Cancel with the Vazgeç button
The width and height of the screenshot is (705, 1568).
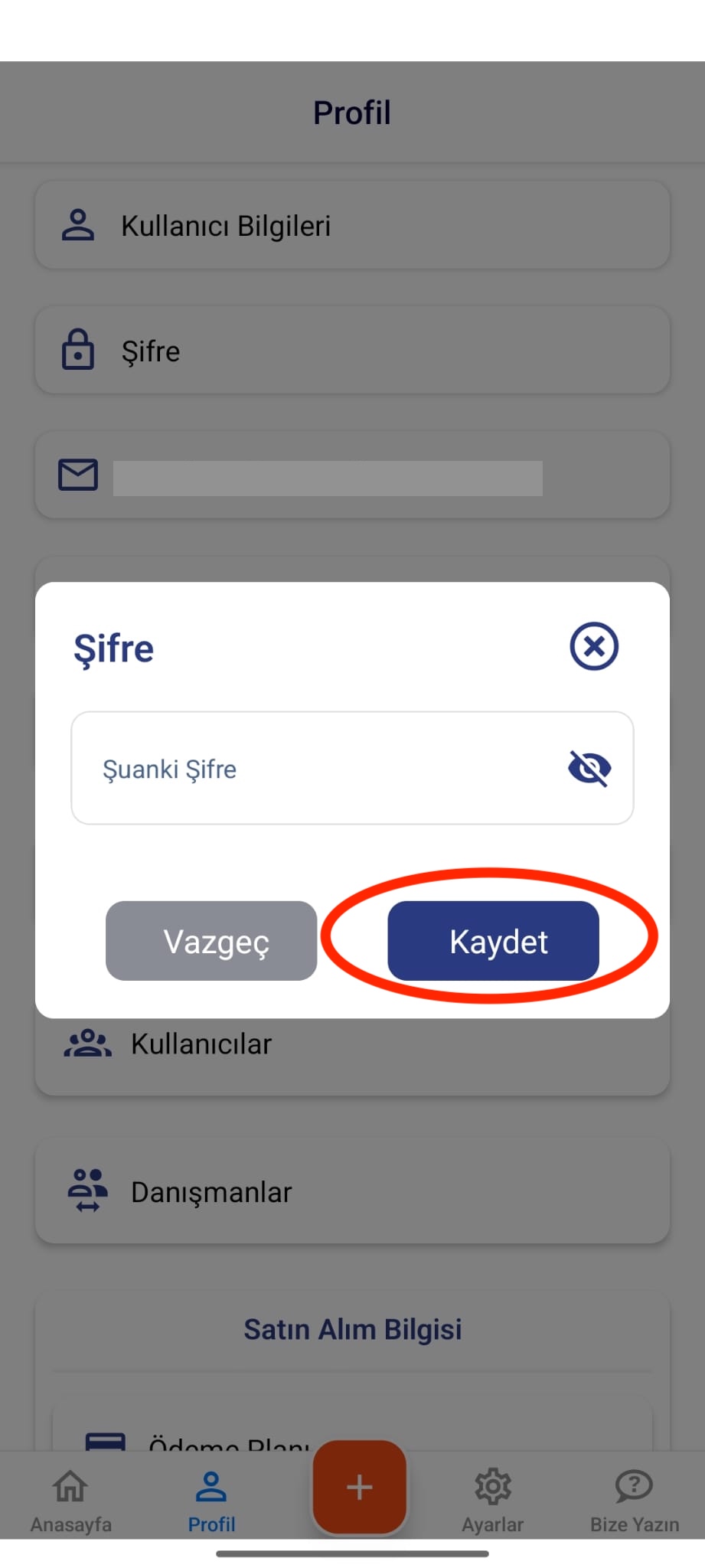pos(211,941)
